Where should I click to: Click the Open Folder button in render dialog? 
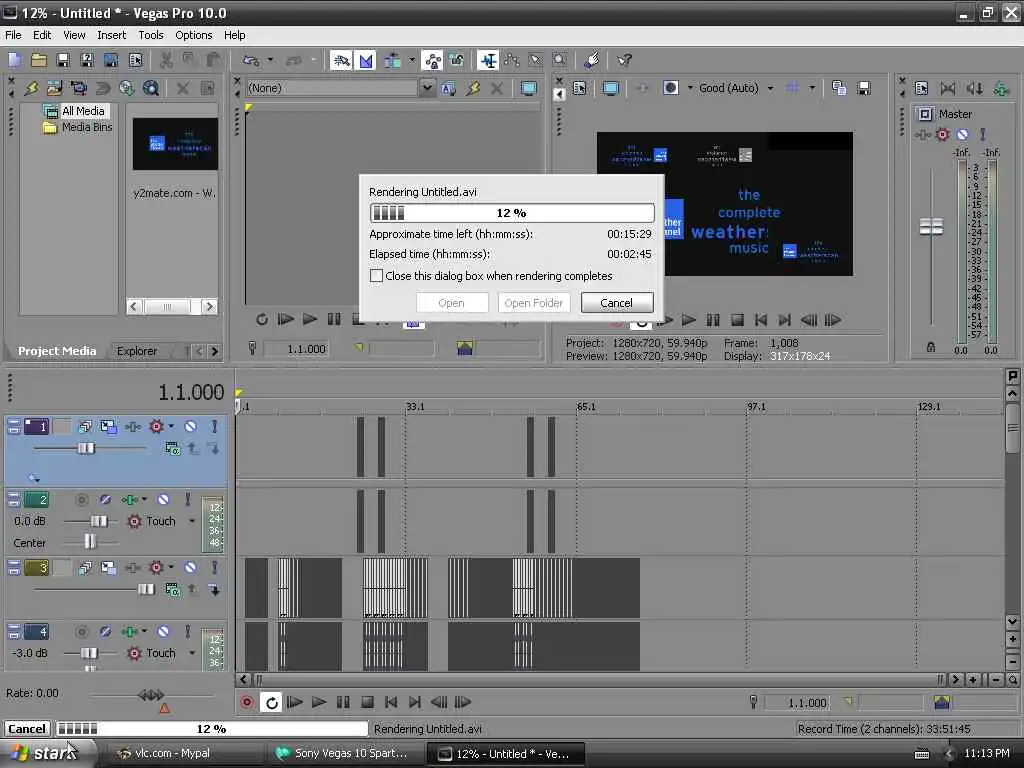(x=534, y=303)
